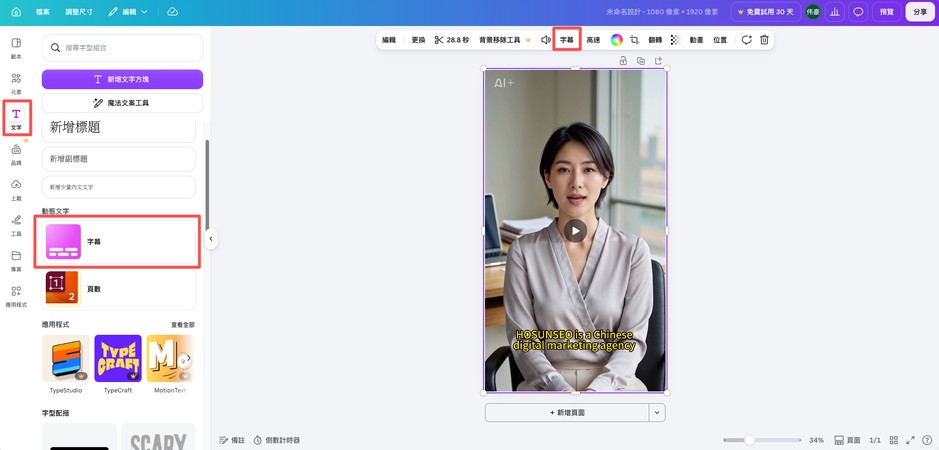Open the 上載 uploads sidebar tab
Image resolution: width=939 pixels, height=450 pixels.
click(x=16, y=190)
